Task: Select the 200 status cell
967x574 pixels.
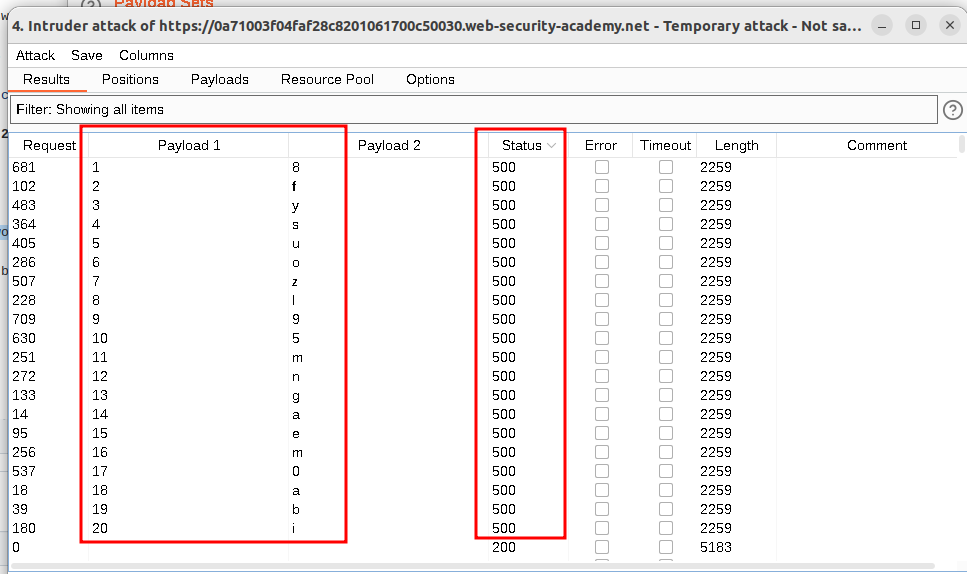Action: point(504,547)
